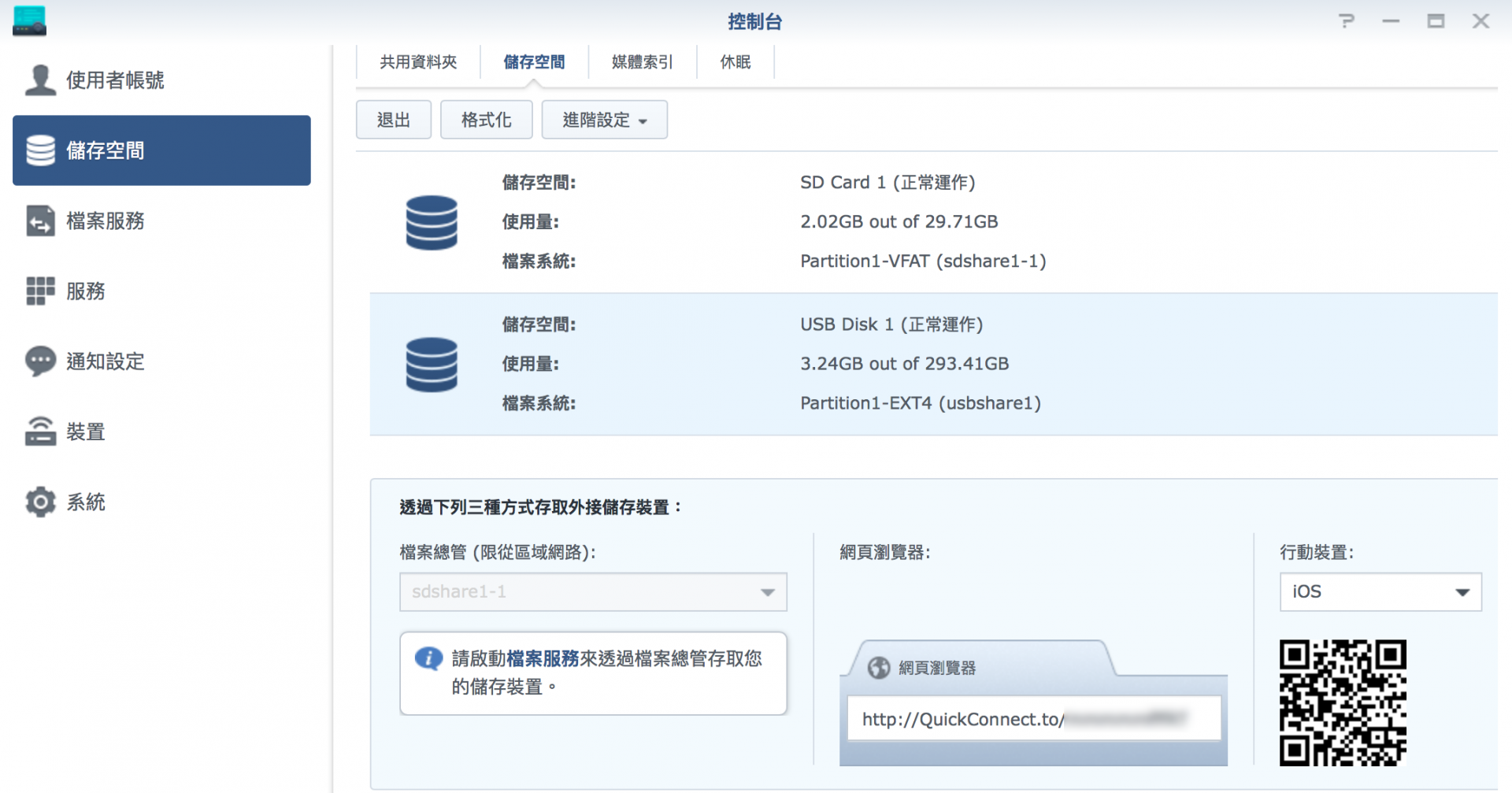Expand the 進階設定 advanced settings dropdown

click(604, 120)
